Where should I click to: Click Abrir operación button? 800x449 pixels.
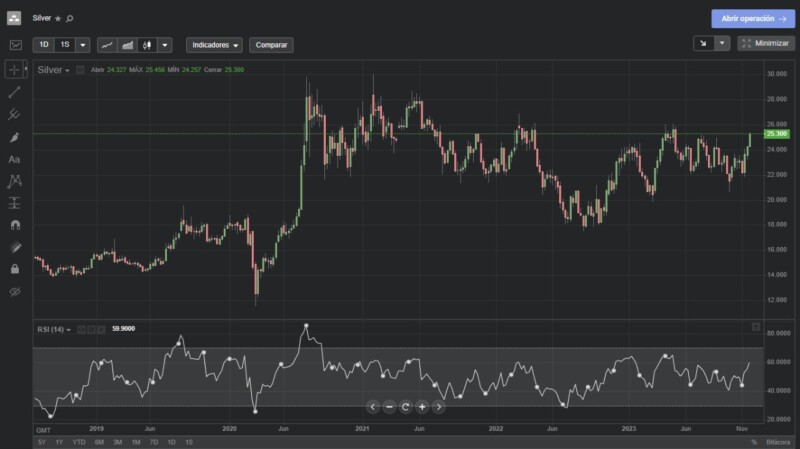pyautogui.click(x=753, y=18)
